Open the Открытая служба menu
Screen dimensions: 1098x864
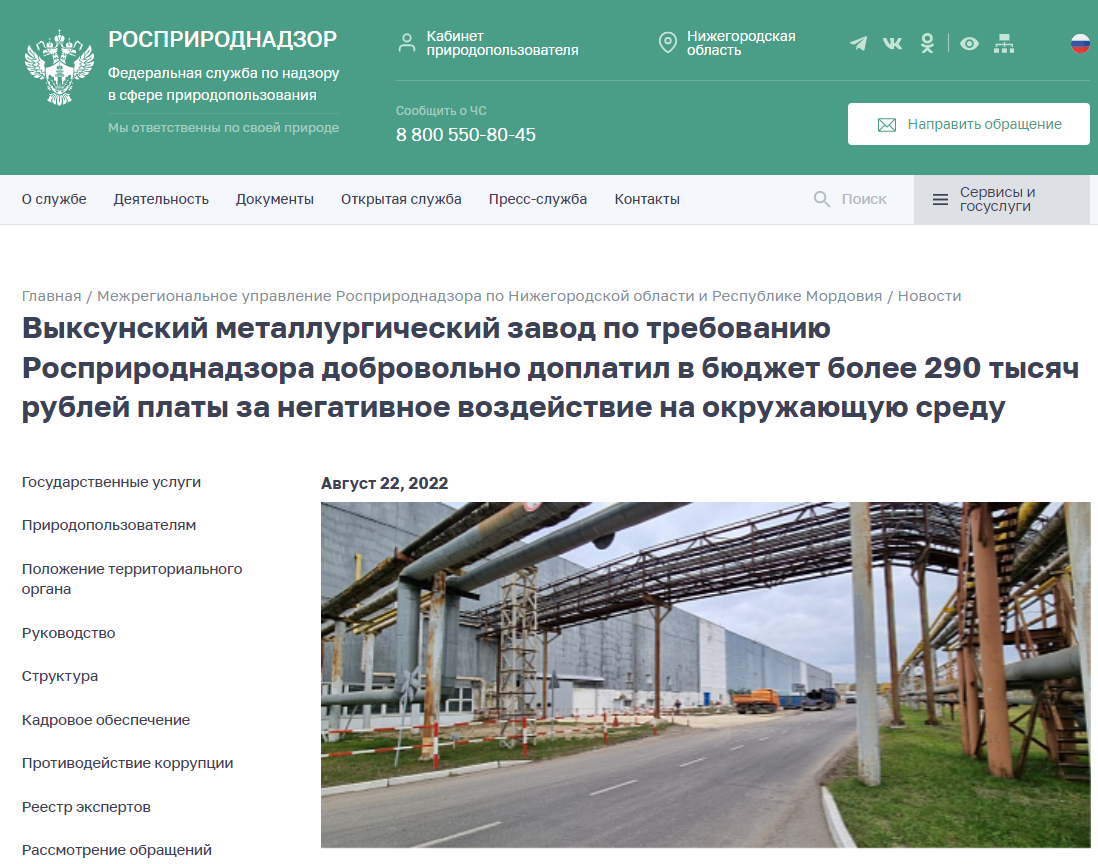tap(401, 200)
